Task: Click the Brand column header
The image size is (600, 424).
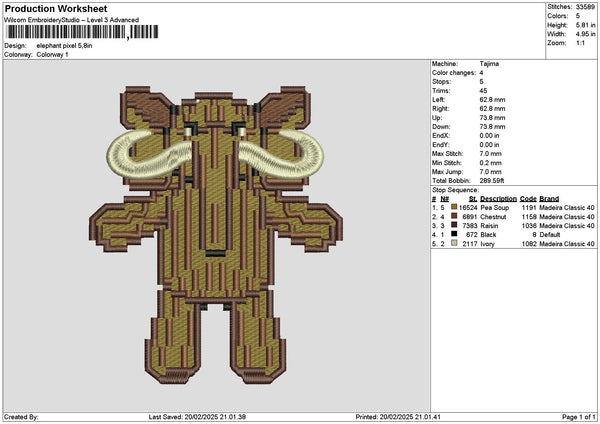Action: pyautogui.click(x=549, y=198)
